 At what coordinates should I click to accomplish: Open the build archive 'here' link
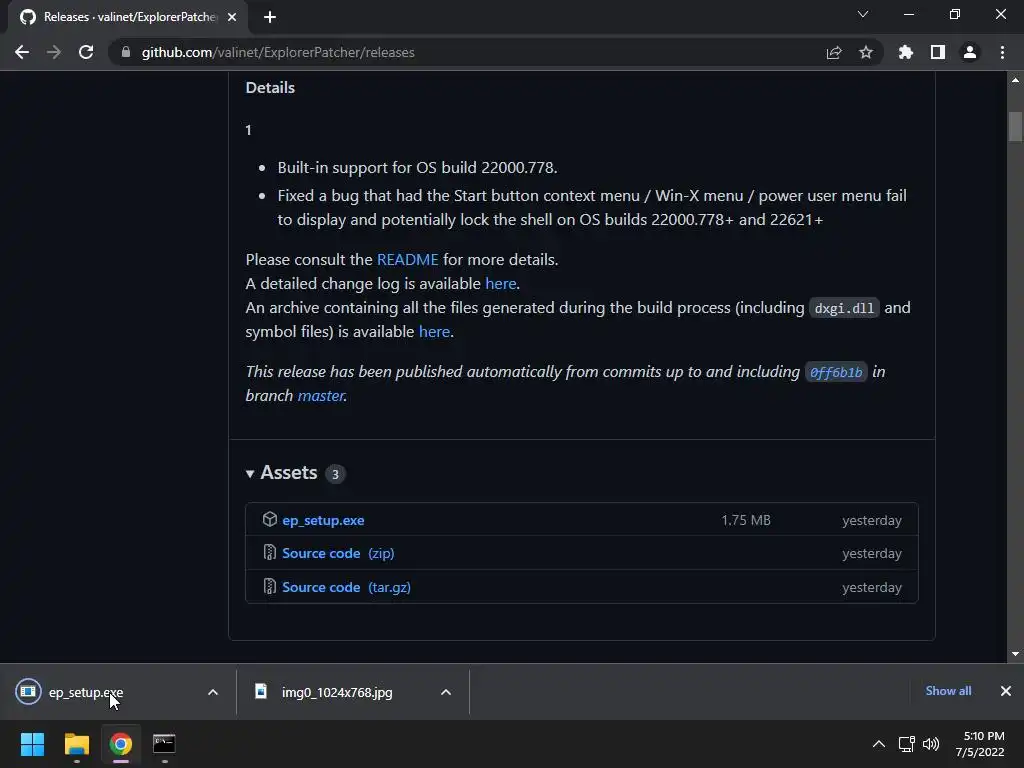(x=434, y=332)
